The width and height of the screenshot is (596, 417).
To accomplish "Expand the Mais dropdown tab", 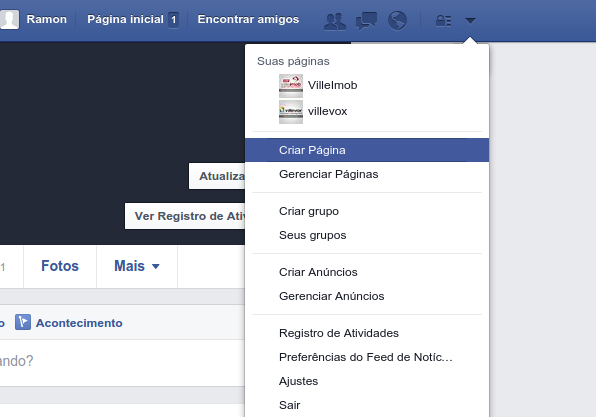I will (x=137, y=266).
